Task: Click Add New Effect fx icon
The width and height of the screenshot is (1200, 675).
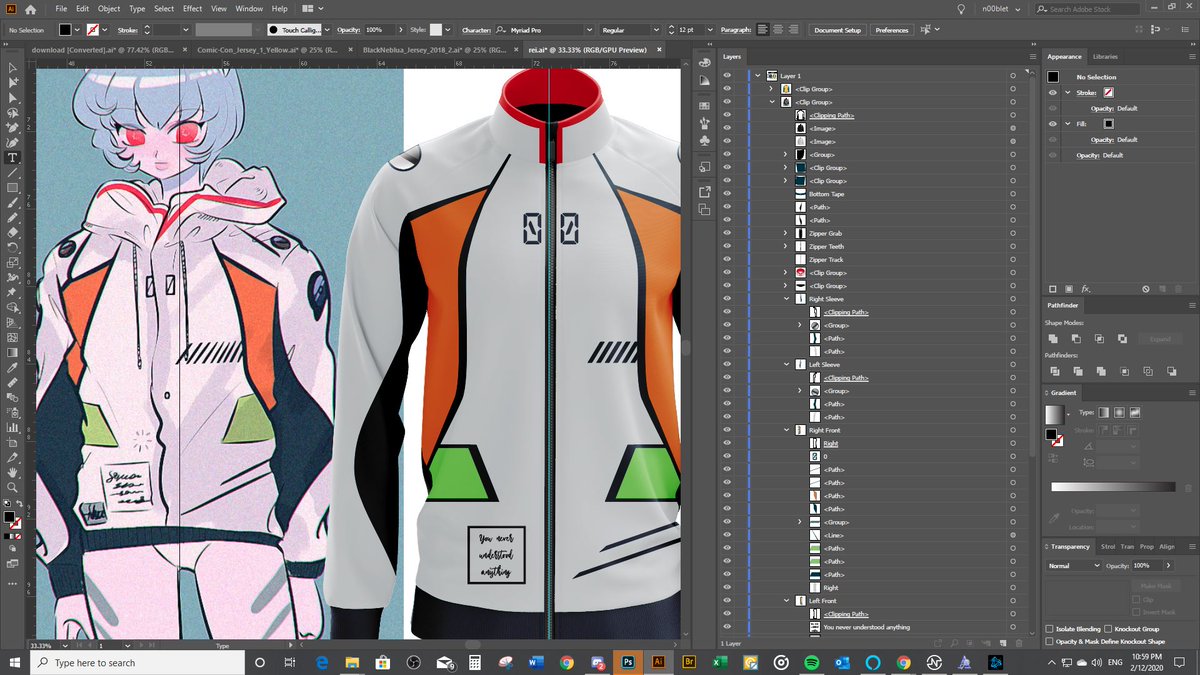Action: click(x=1084, y=289)
